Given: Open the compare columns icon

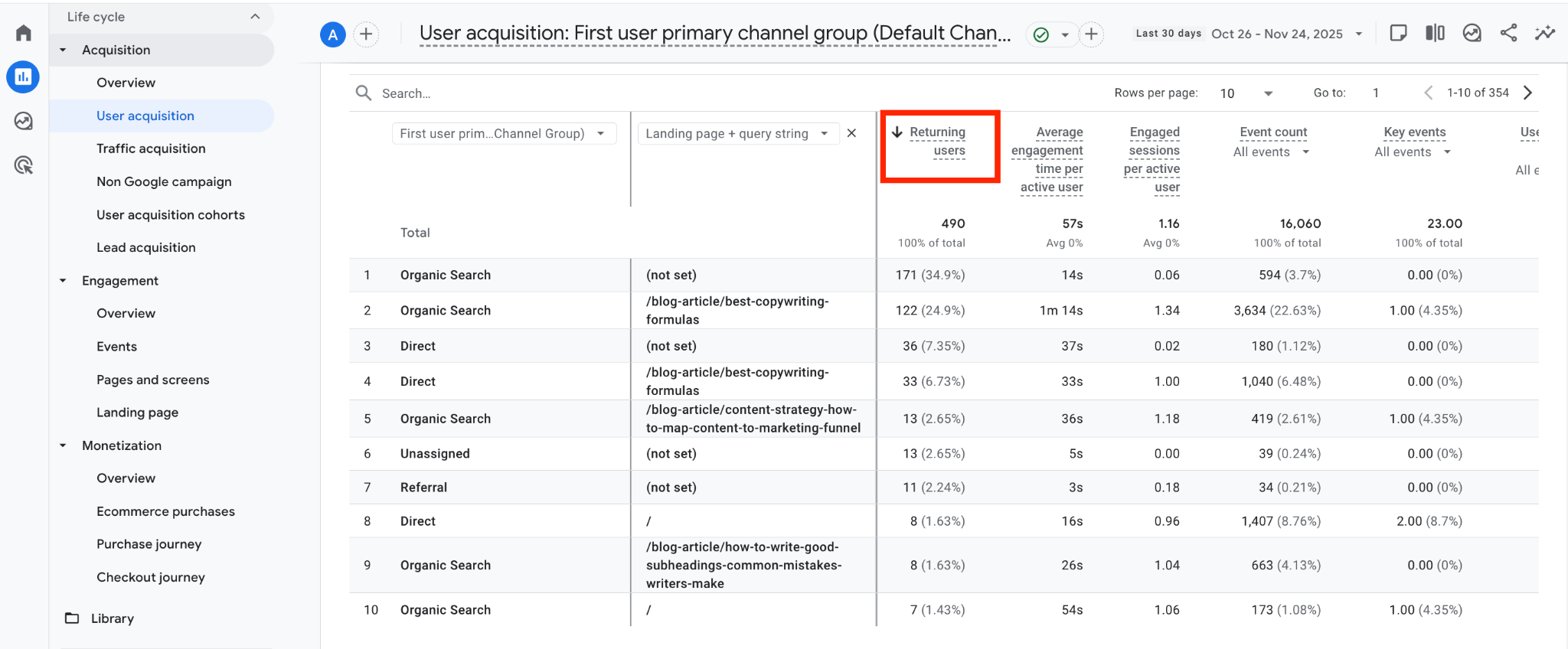Looking at the screenshot, I should pyautogui.click(x=1435, y=33).
